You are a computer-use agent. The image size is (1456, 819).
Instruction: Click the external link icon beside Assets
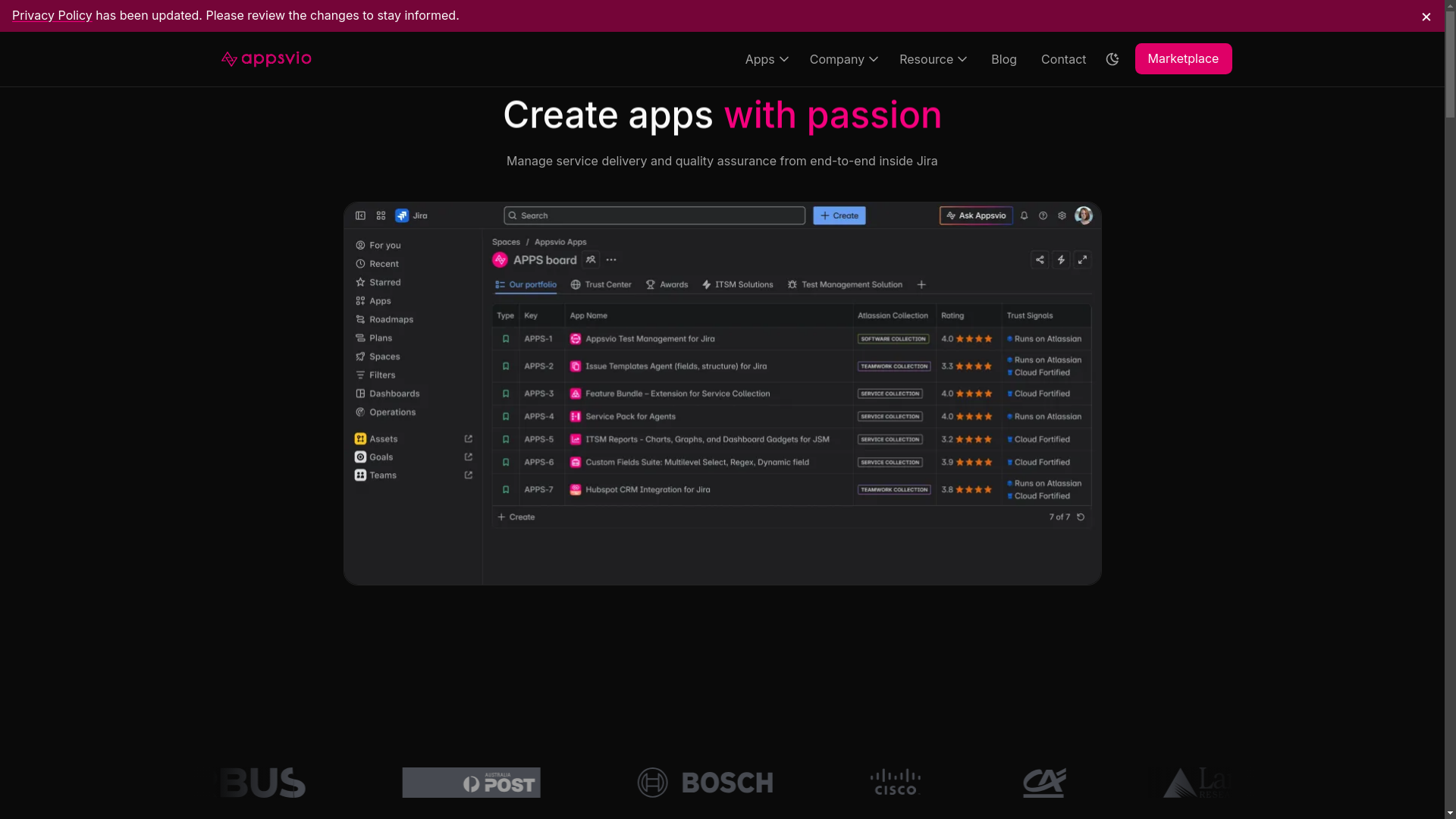click(468, 439)
